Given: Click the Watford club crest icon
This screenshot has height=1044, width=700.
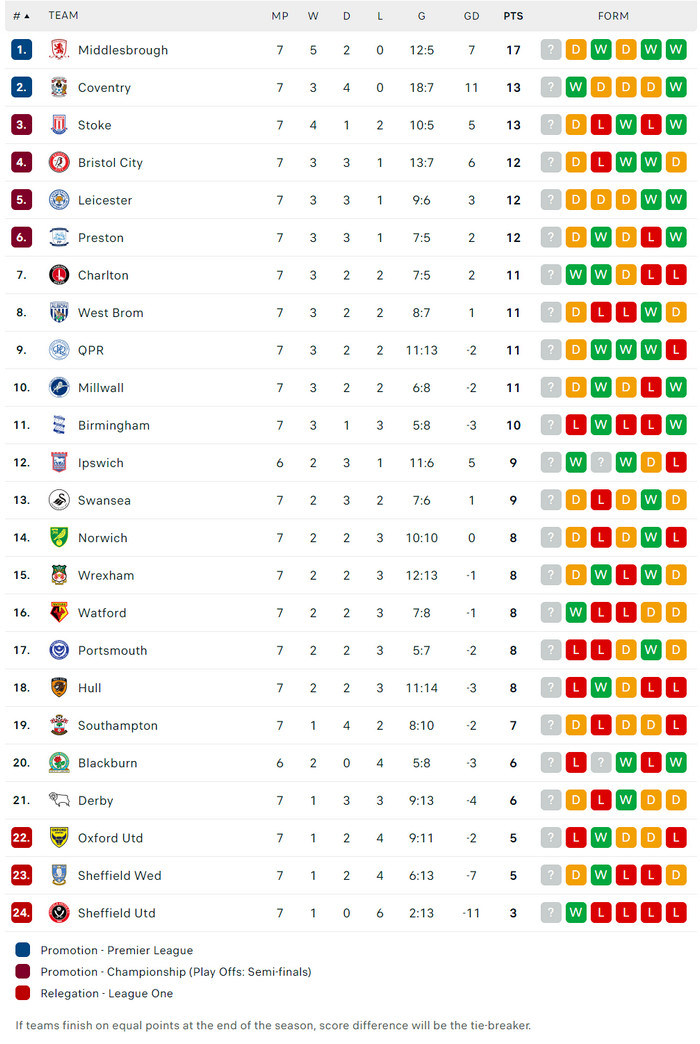Looking at the screenshot, I should click(59, 613).
